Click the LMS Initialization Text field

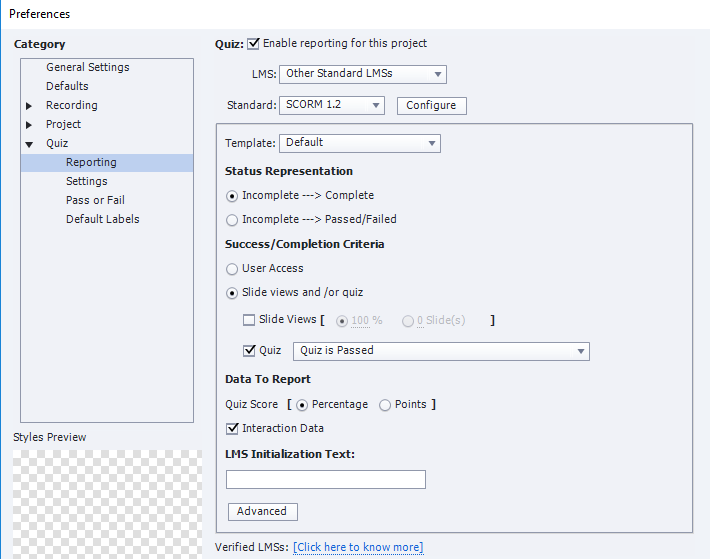tap(326, 479)
